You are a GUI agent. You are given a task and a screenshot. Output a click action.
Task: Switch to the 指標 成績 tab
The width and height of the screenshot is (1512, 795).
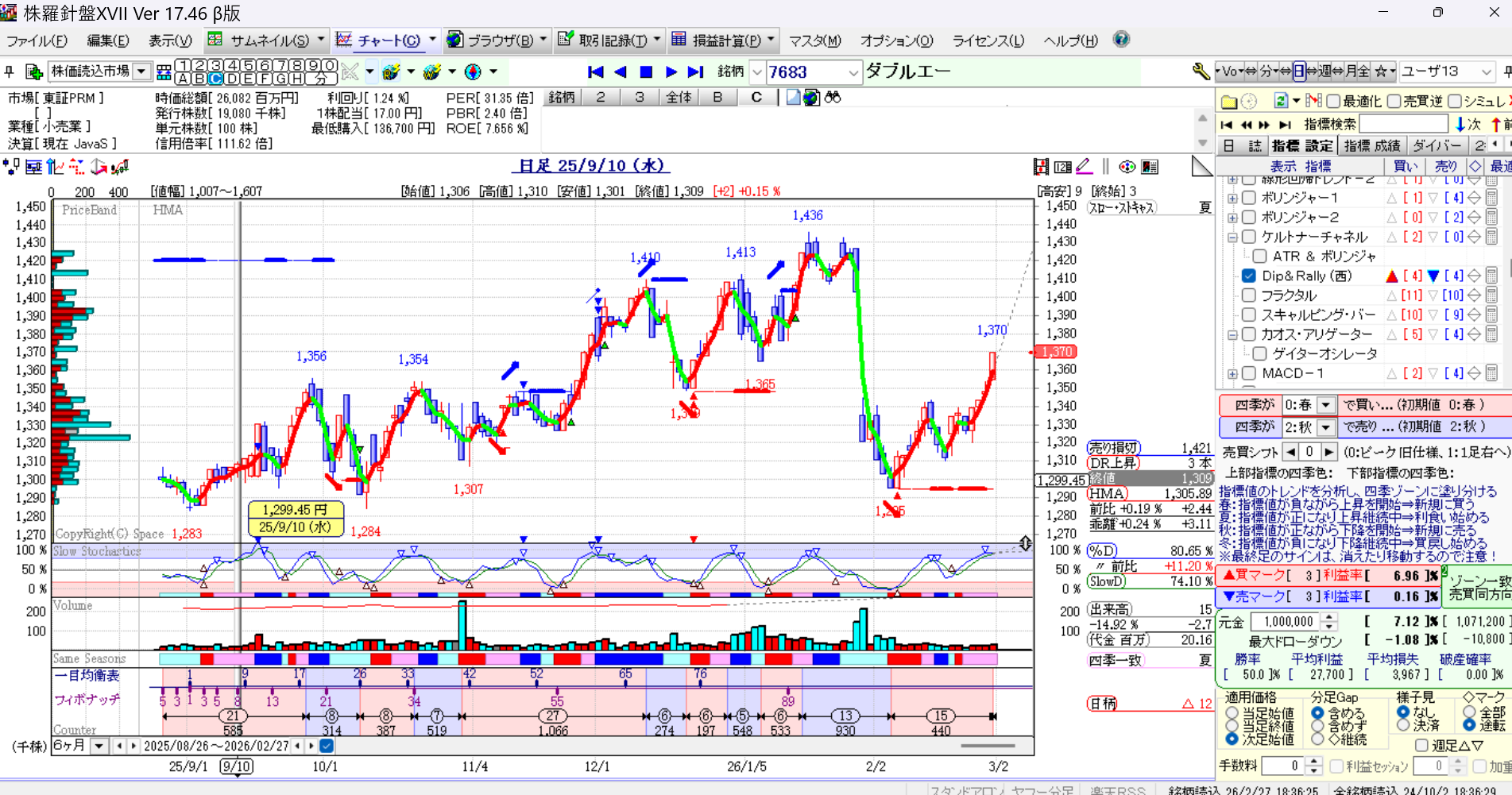(x=1372, y=145)
